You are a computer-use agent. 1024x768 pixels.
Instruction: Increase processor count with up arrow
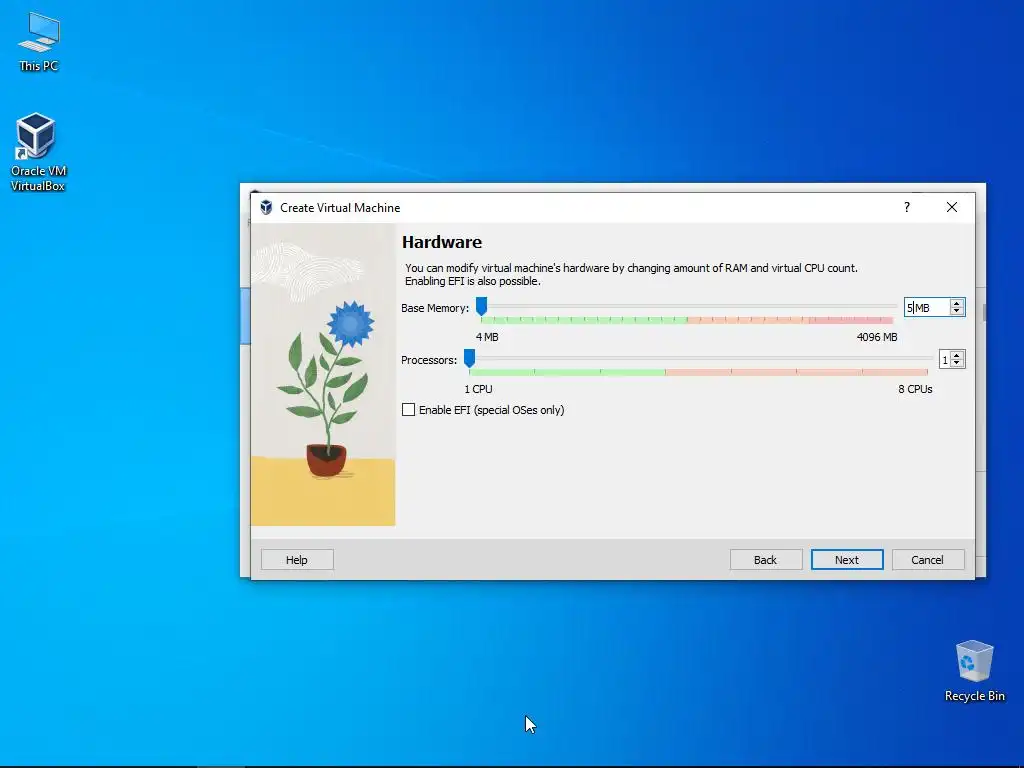pos(957,356)
